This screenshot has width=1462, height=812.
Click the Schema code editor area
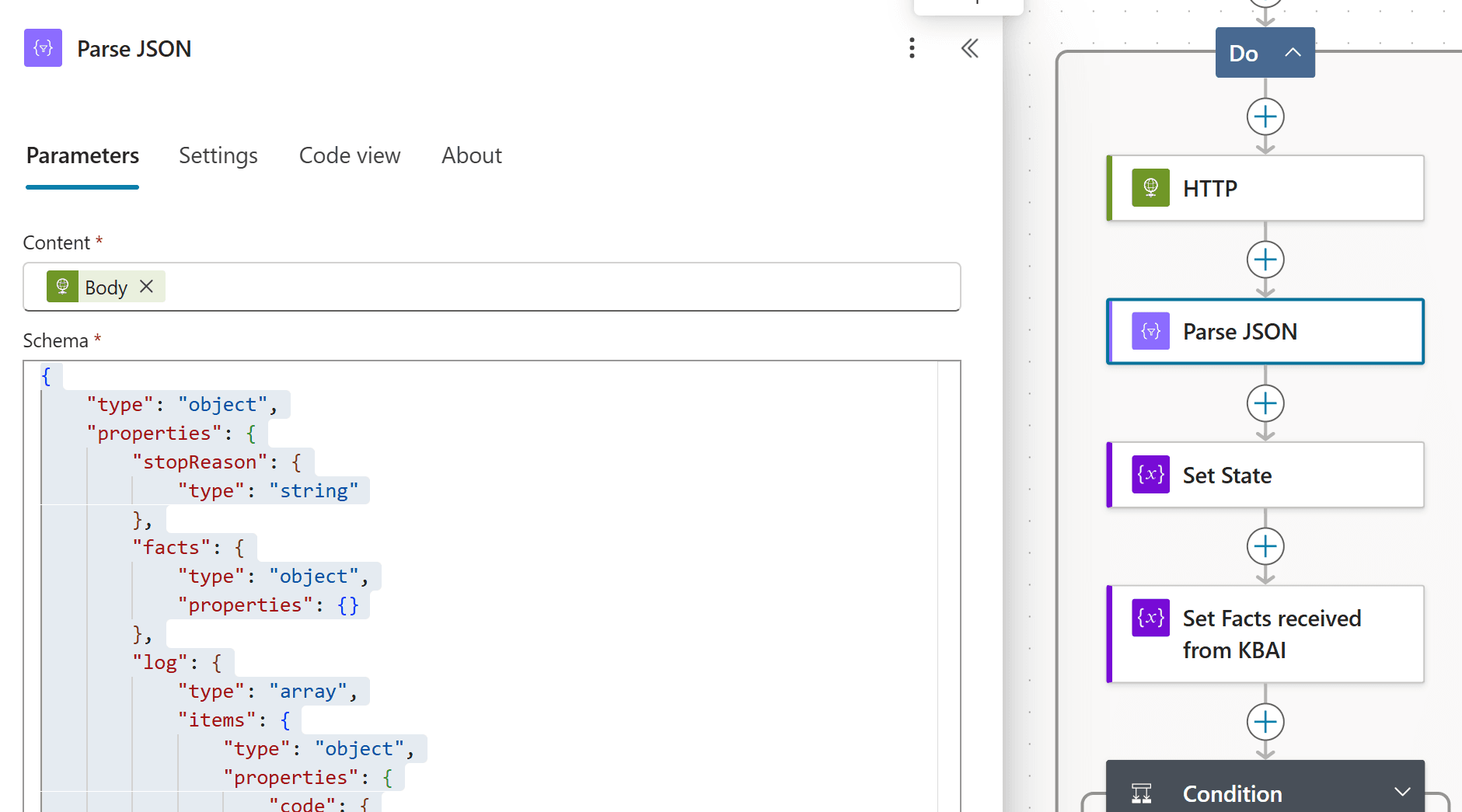492,587
